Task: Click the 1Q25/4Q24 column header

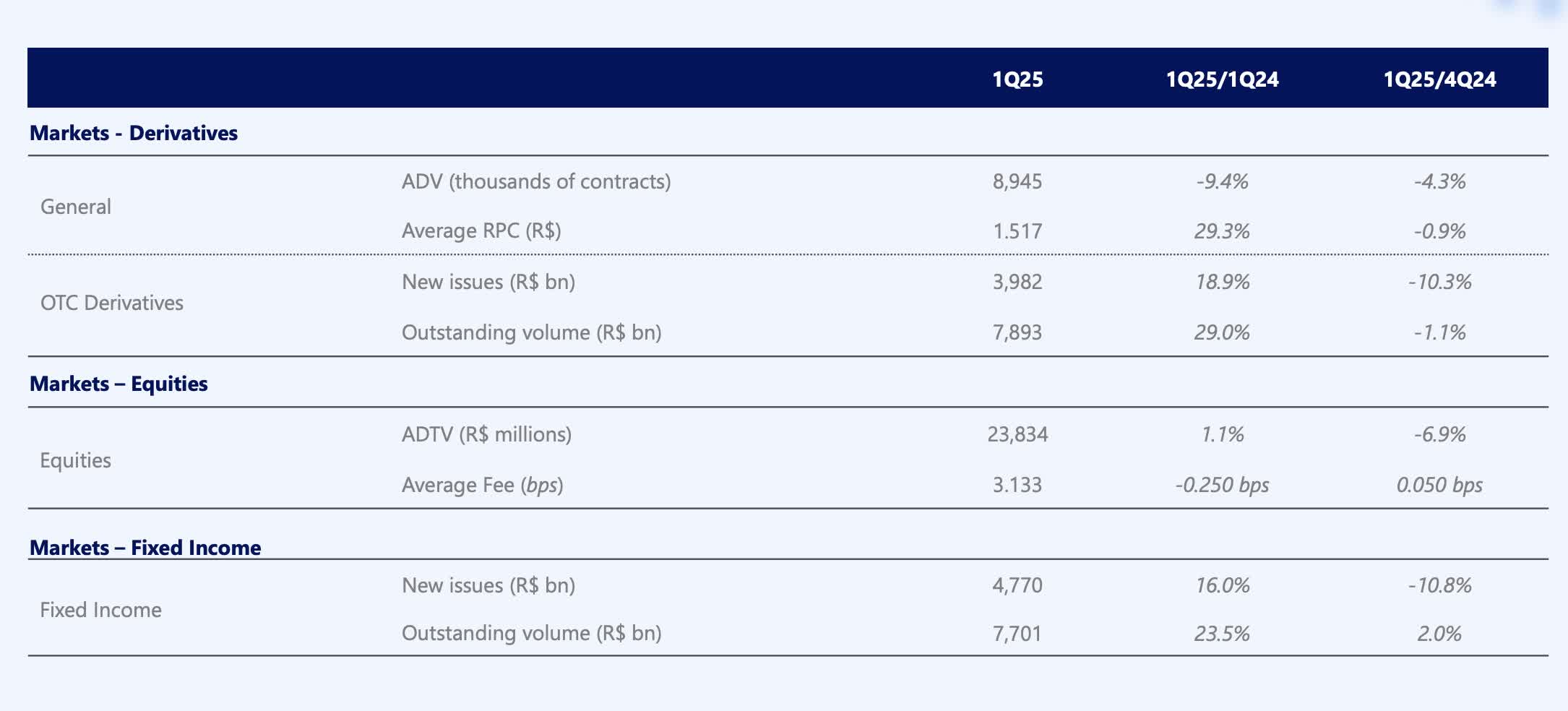Action: 1439,79
